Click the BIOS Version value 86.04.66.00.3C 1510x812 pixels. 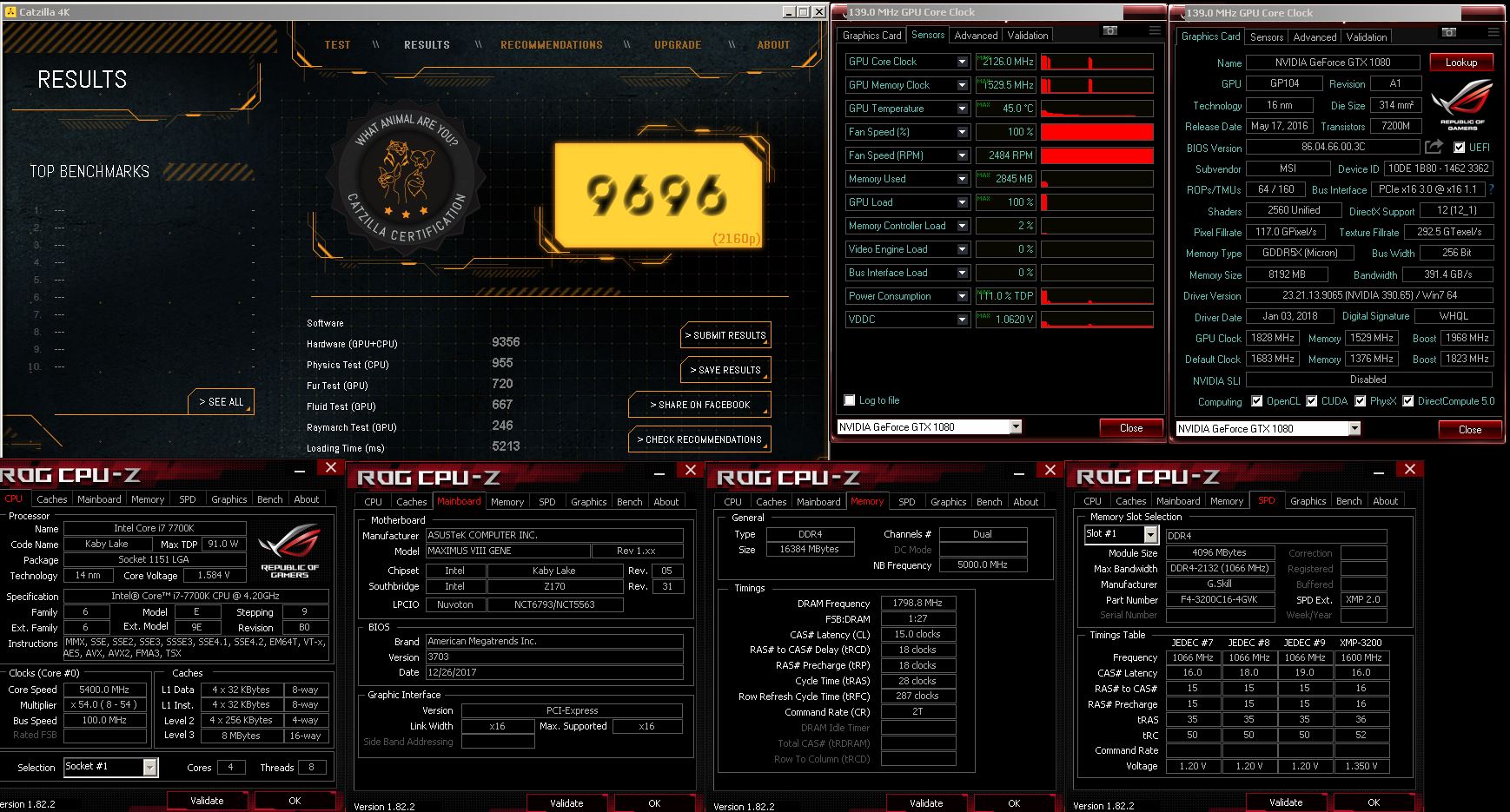[1333, 148]
